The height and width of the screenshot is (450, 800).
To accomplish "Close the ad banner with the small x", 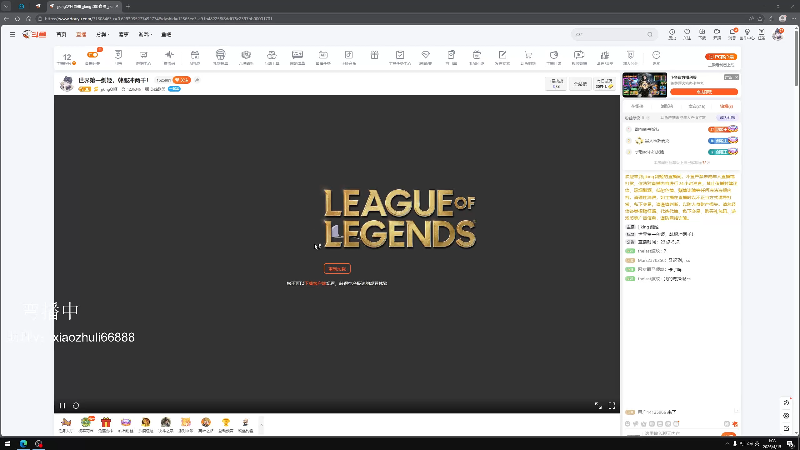I will pos(736,77).
